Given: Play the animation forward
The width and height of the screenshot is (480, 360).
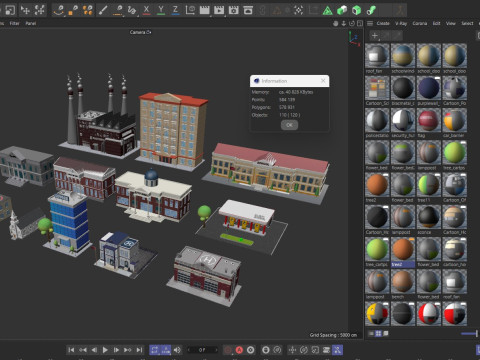Looking at the screenshot, I should [x=105, y=350].
